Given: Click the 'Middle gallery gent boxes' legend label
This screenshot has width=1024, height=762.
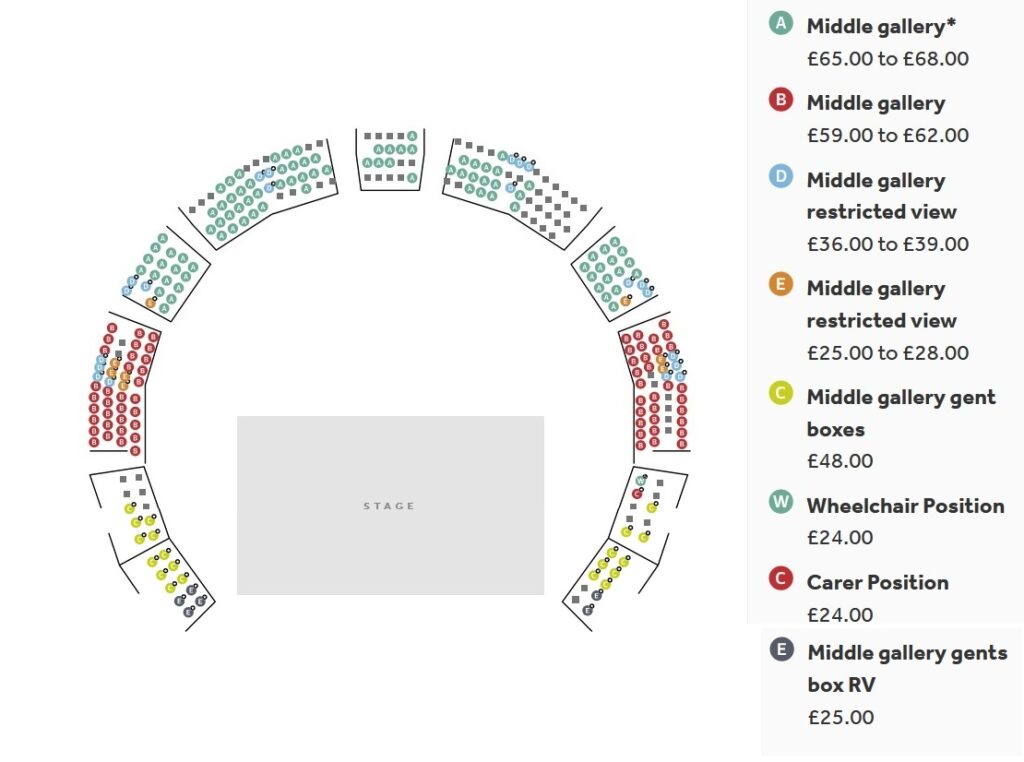Looking at the screenshot, I should (901, 413).
